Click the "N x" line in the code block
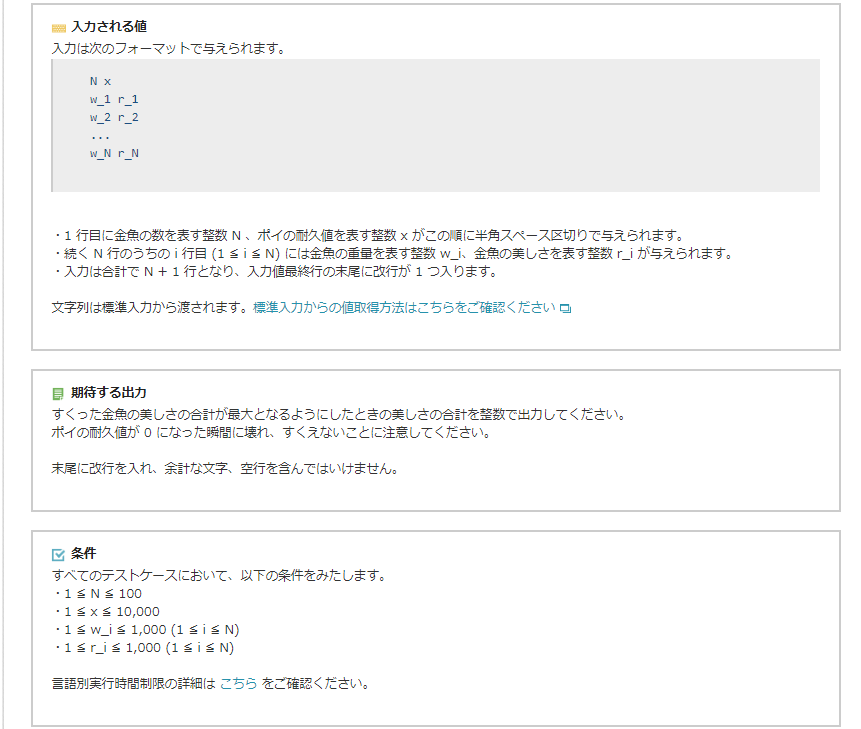This screenshot has height=729, width=861. coord(100,81)
